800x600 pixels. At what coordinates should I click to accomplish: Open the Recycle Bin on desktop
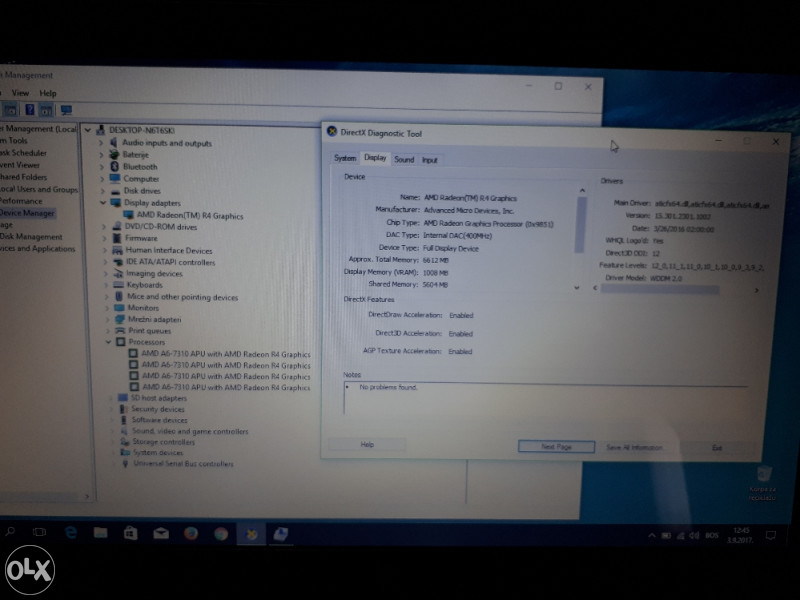pos(763,482)
